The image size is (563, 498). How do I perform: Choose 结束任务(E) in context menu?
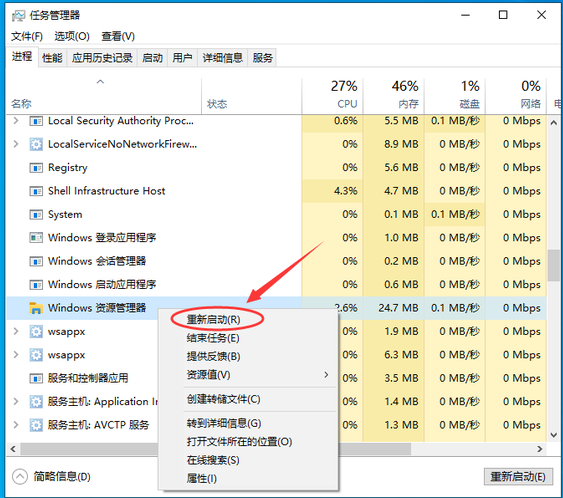click(x=213, y=338)
